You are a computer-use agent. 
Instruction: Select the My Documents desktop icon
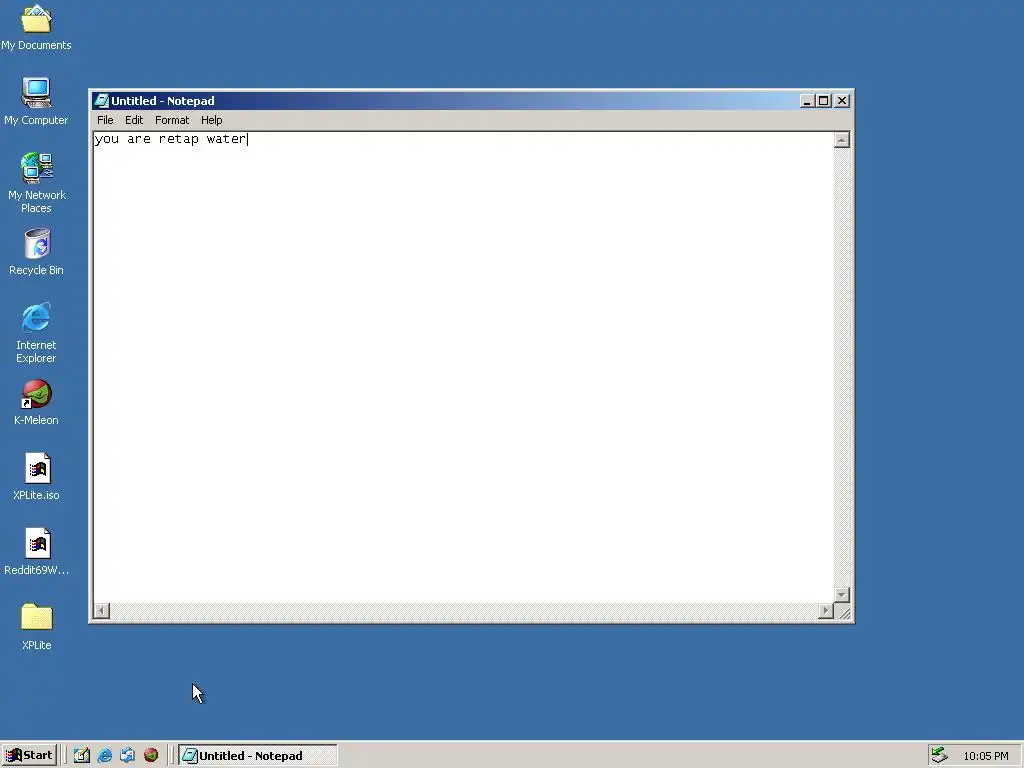(36, 28)
